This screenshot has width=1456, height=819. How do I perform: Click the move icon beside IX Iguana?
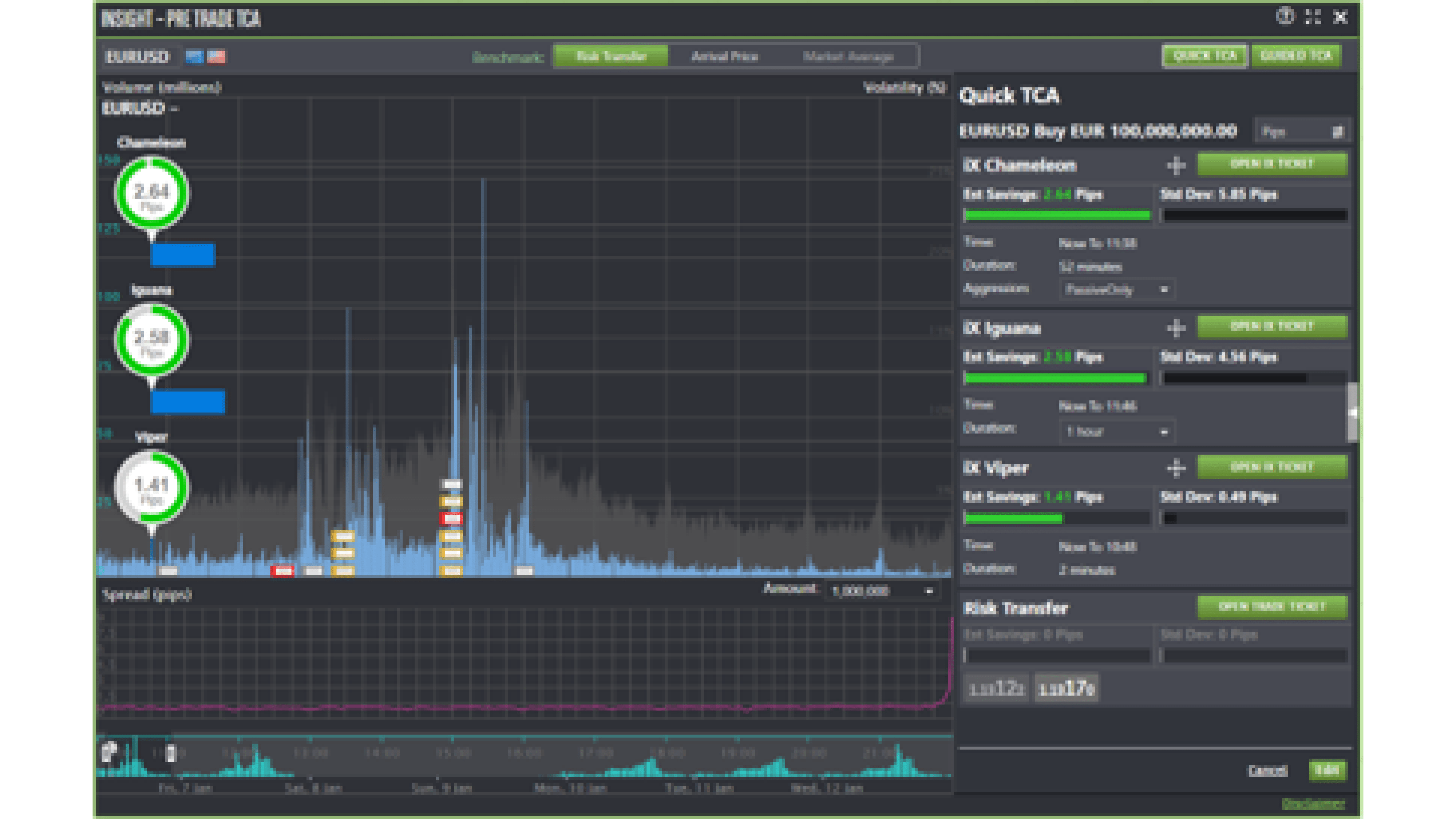pyautogui.click(x=1176, y=328)
